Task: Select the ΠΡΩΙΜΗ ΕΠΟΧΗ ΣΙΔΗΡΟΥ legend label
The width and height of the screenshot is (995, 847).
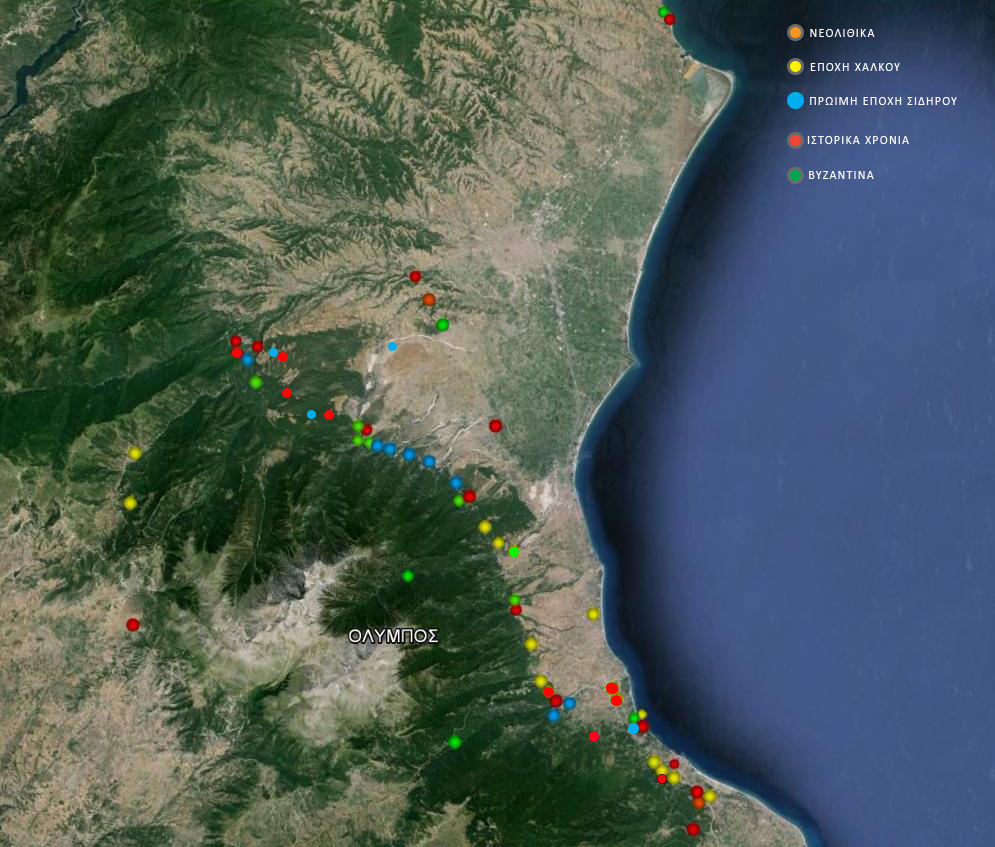Action: (883, 101)
